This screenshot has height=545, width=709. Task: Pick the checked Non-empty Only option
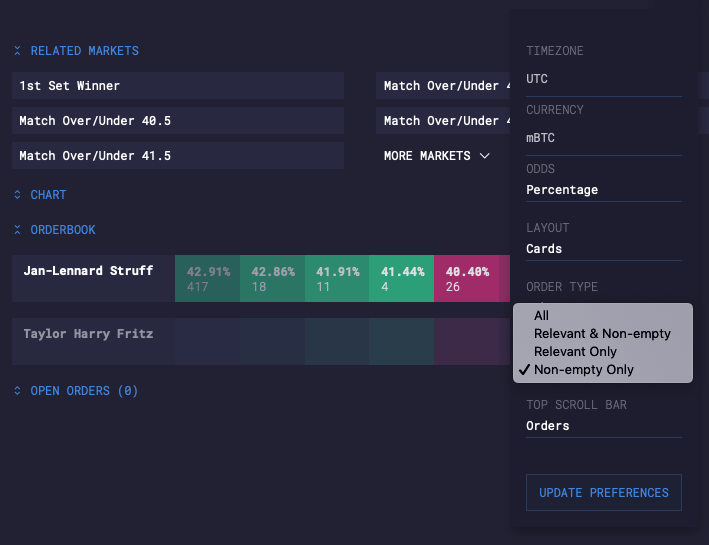(x=583, y=370)
